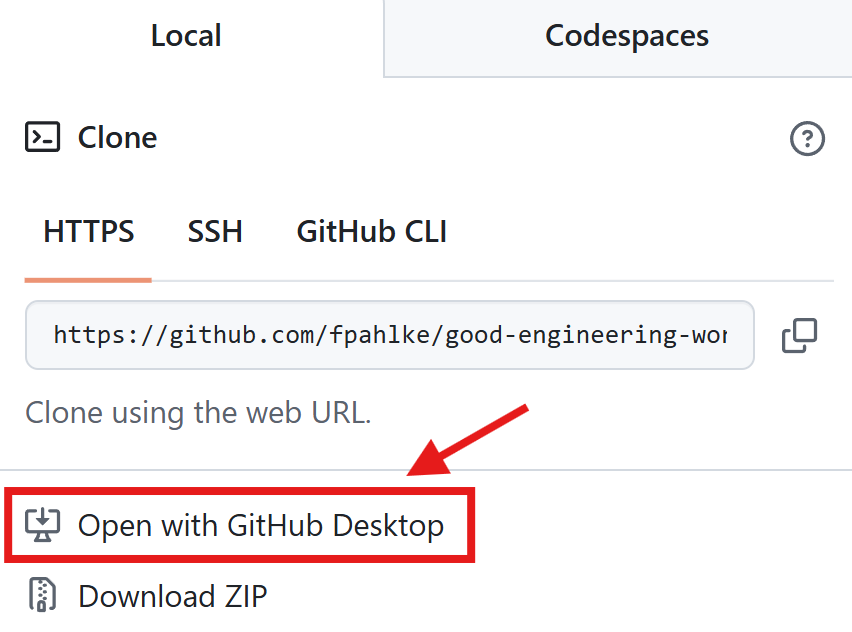This screenshot has width=852, height=632.
Task: Switch to the SSH clone option
Action: pos(215,232)
